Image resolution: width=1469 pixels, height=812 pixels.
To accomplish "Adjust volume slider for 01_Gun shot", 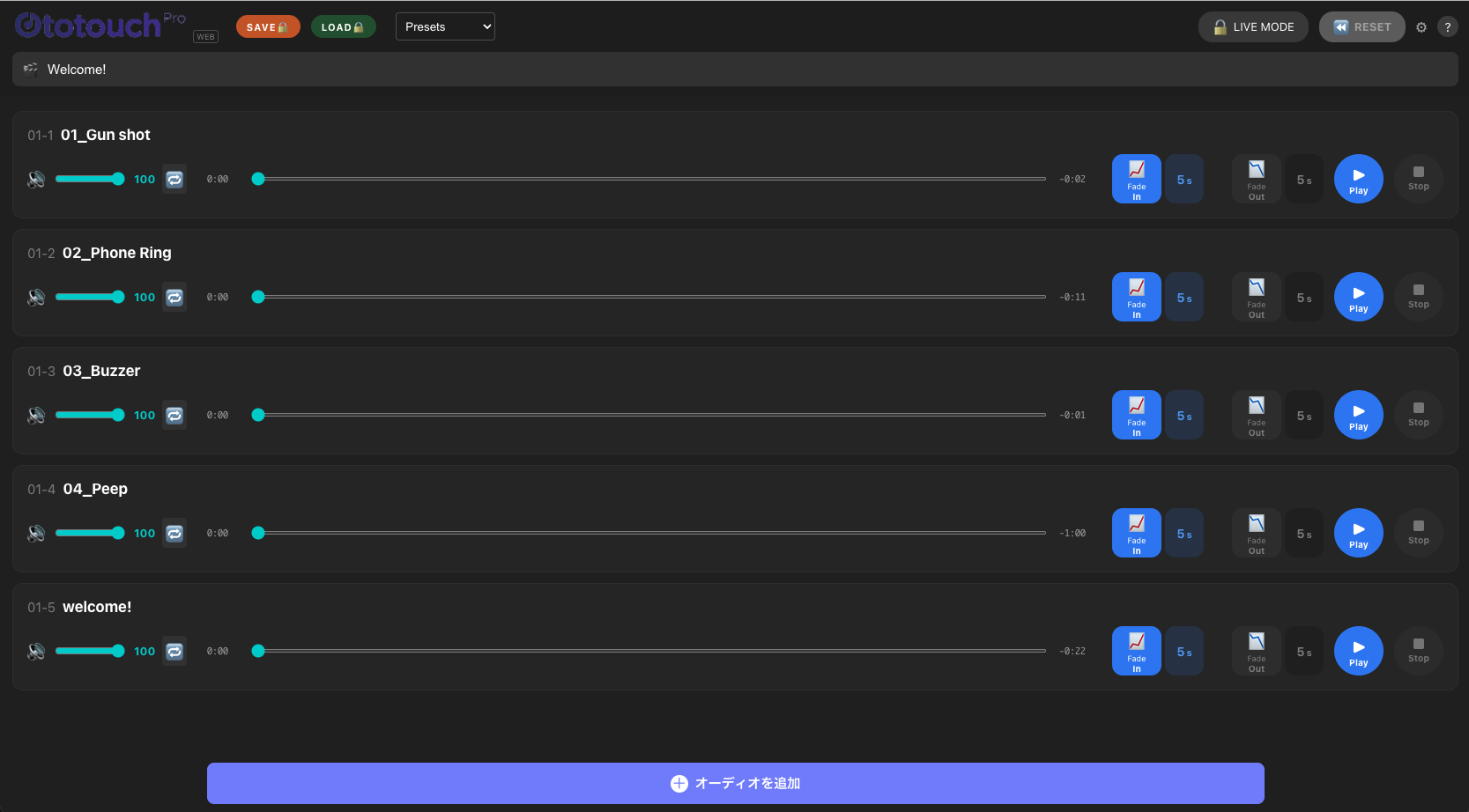I will coord(90,179).
